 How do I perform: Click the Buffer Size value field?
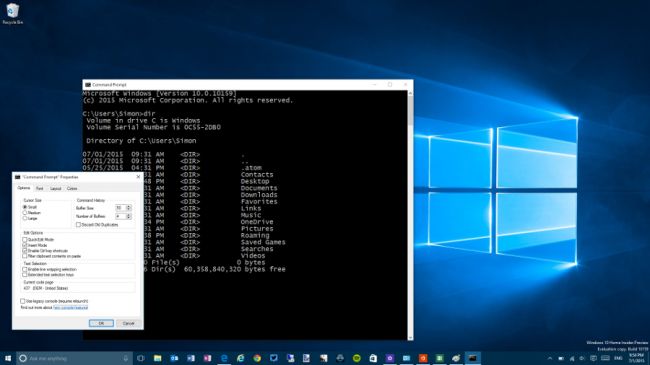[120, 207]
